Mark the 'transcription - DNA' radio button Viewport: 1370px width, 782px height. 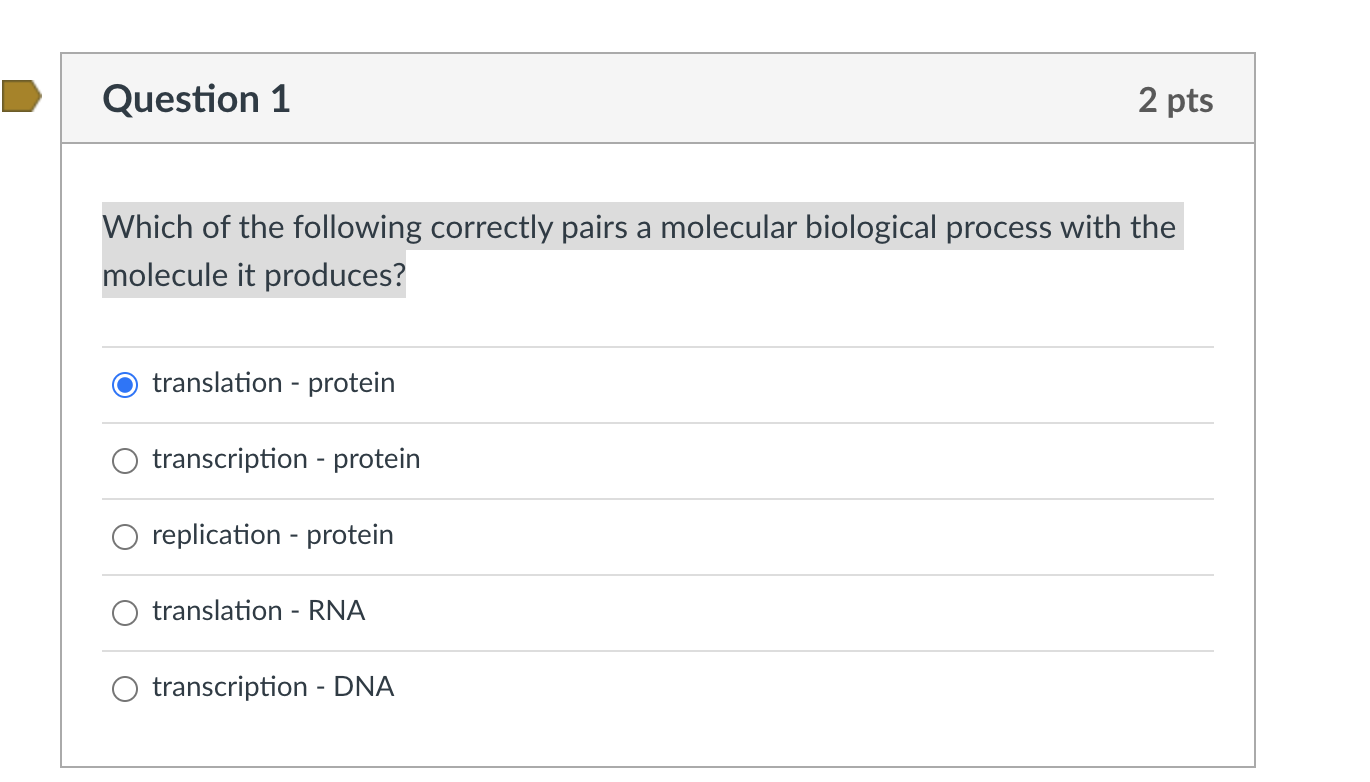(x=125, y=689)
